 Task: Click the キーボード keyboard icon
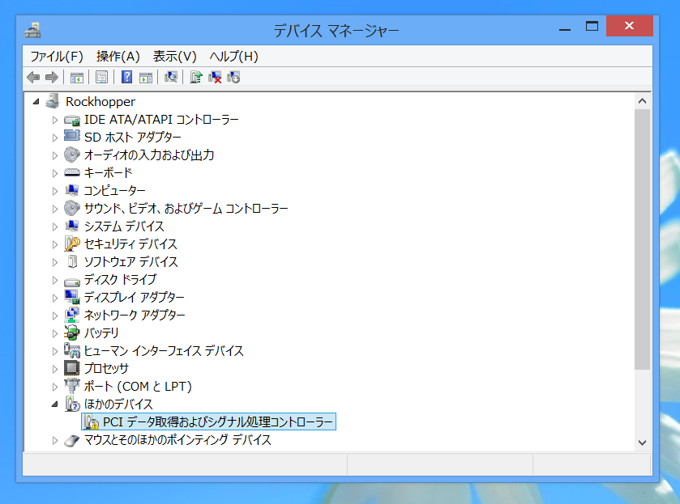coord(72,173)
